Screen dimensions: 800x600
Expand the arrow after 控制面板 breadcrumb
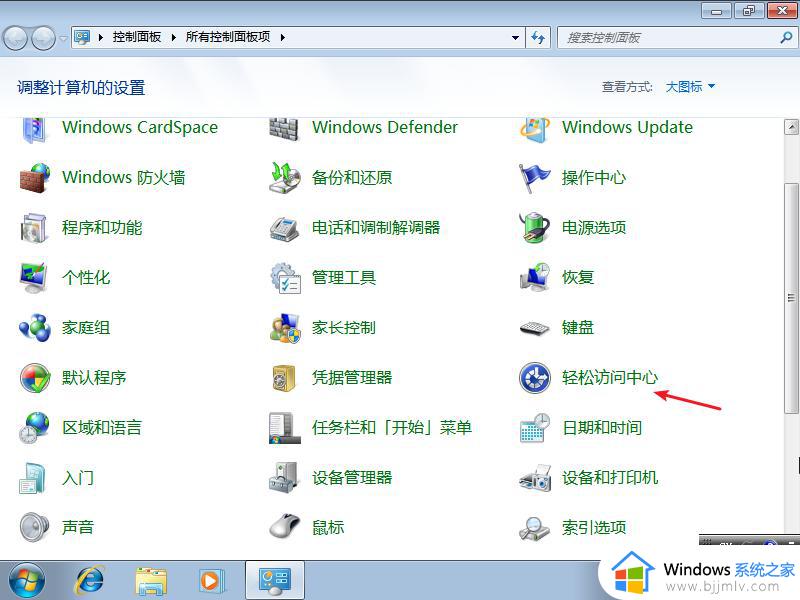(x=173, y=37)
